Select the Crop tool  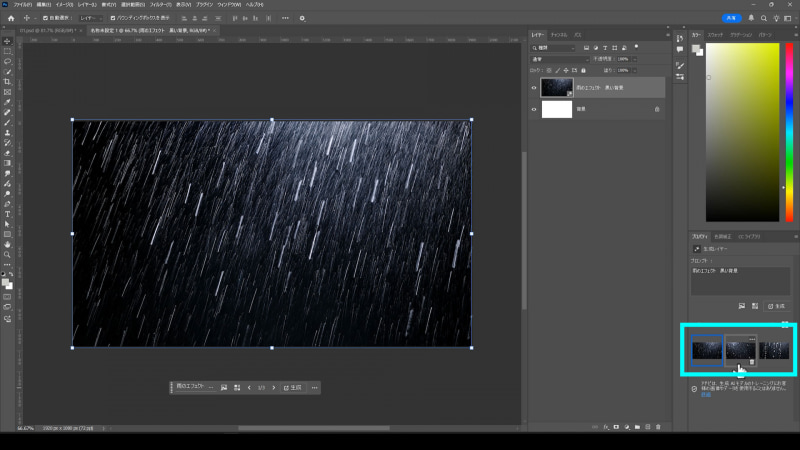tap(7, 81)
